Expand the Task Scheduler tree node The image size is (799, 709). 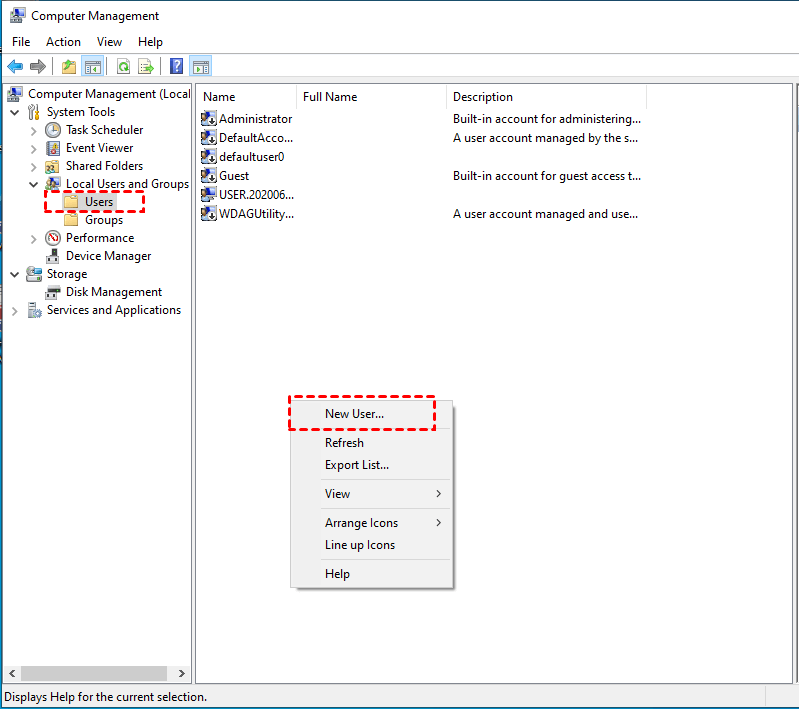(34, 130)
